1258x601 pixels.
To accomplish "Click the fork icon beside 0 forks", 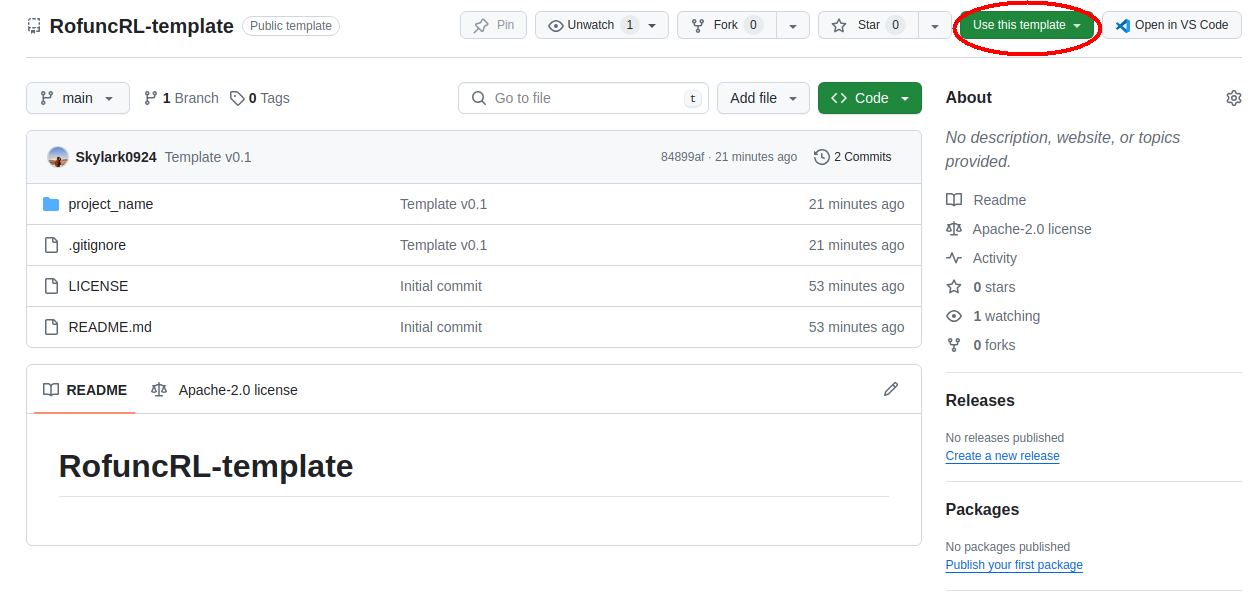I will [x=954, y=345].
